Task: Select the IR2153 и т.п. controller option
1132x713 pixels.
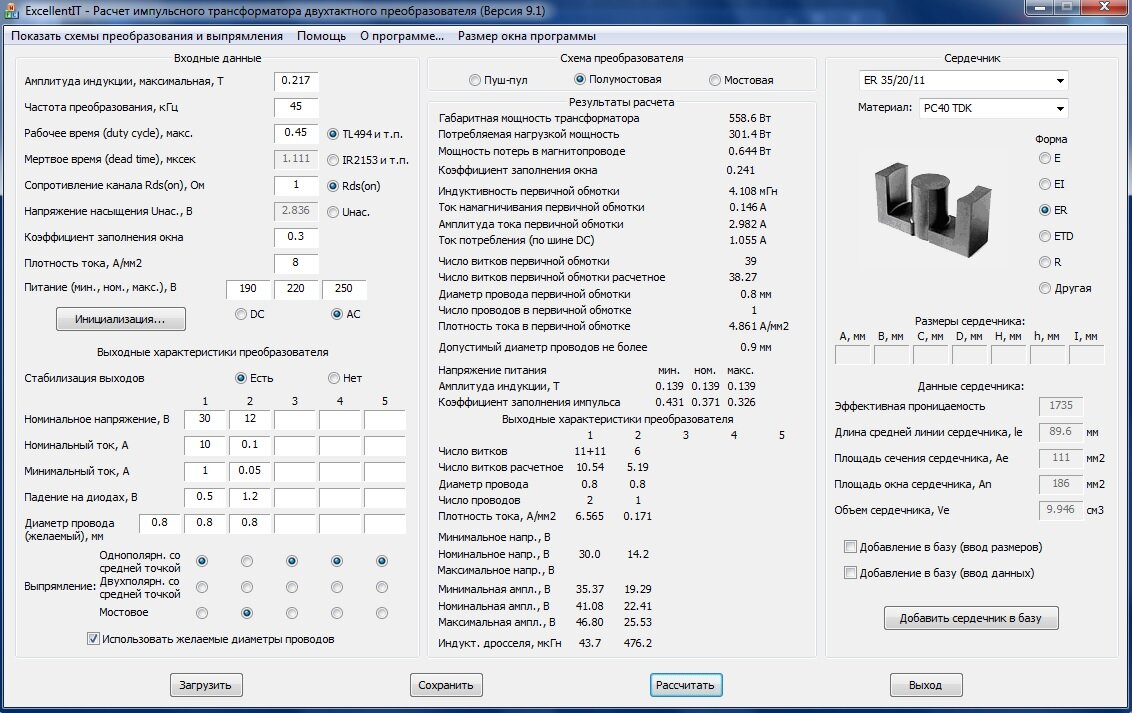Action: 367,160
